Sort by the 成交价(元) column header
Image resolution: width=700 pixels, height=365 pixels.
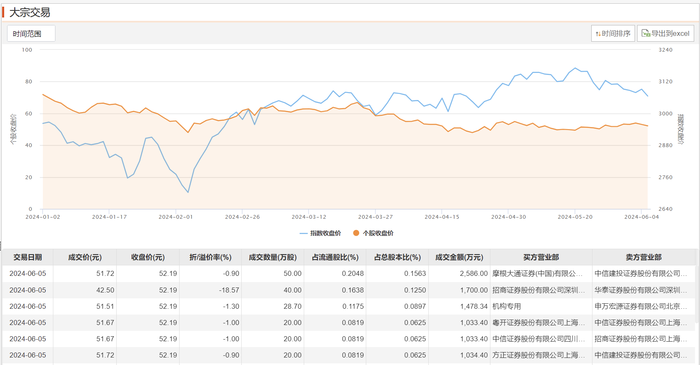point(85,257)
